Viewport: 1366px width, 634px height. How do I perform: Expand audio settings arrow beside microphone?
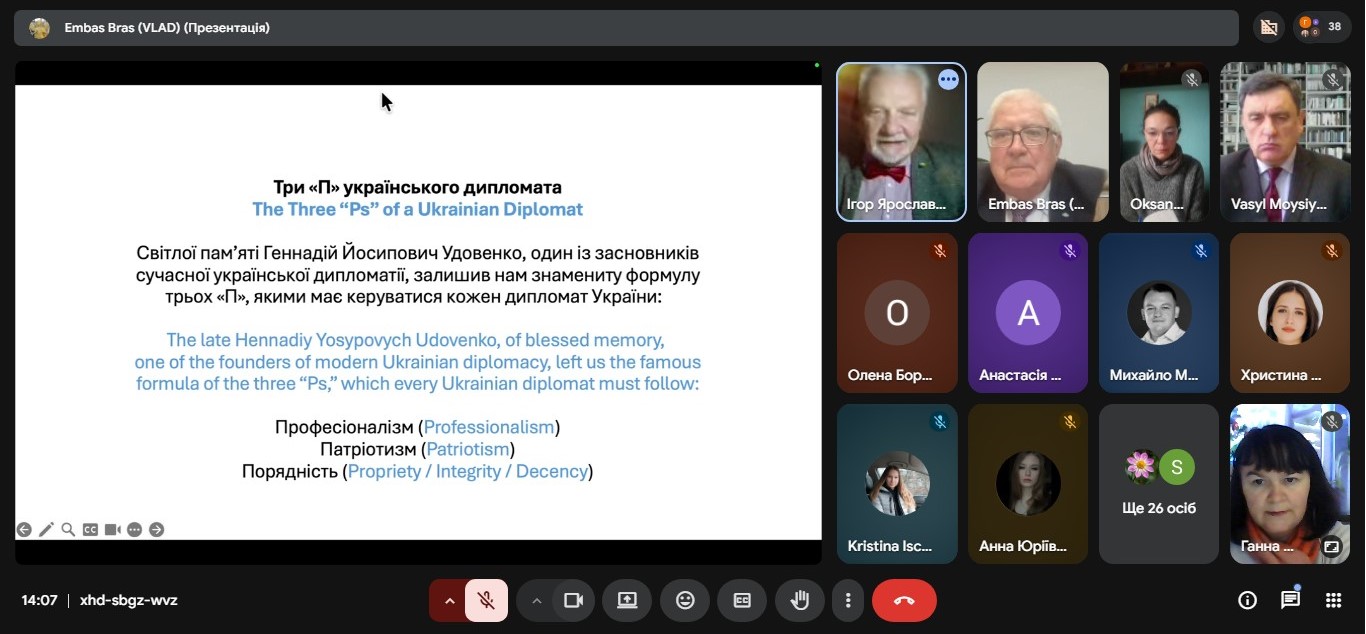(x=449, y=600)
